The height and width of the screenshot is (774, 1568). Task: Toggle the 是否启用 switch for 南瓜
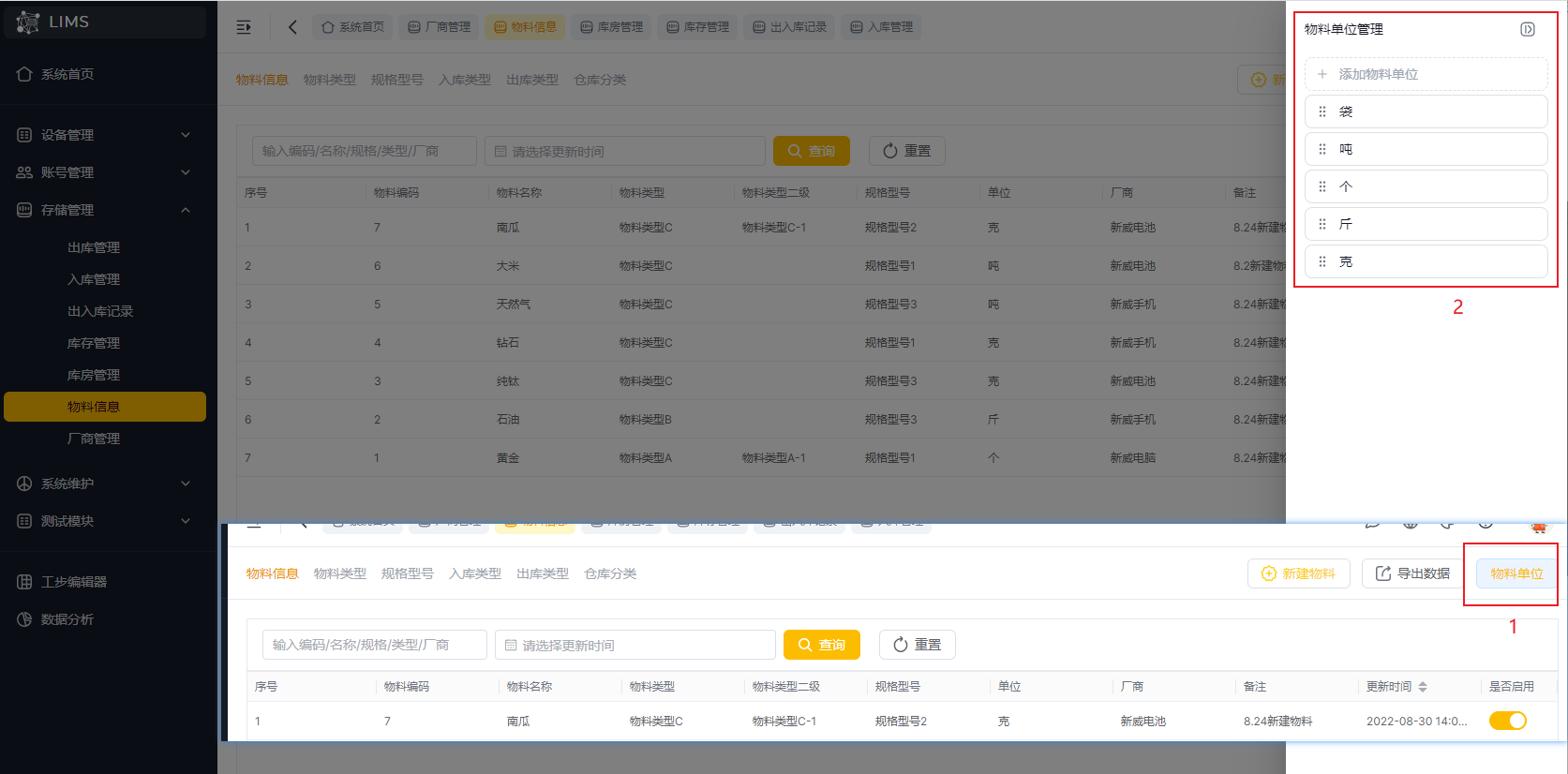point(1508,721)
